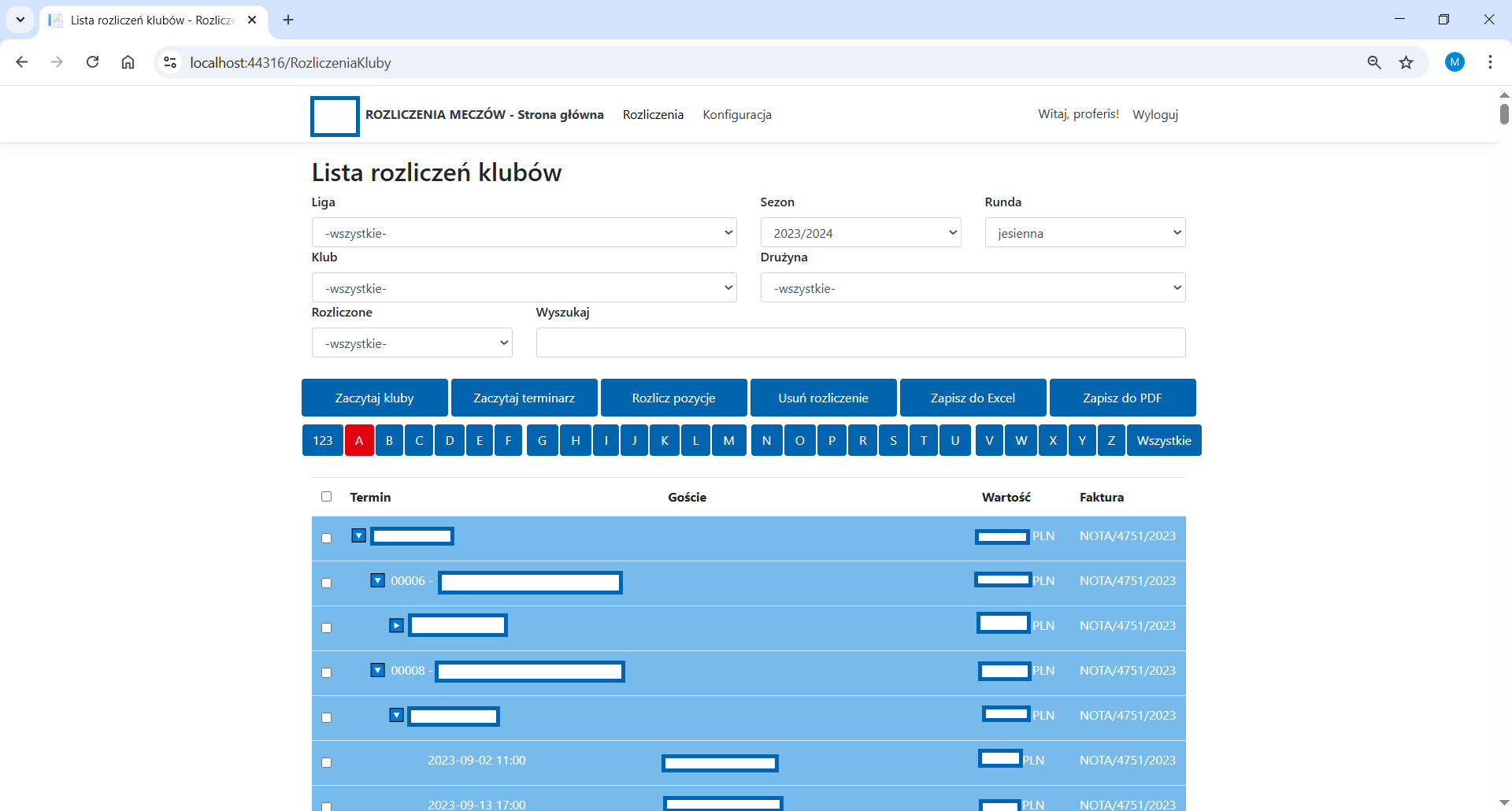
Task: Collapse the 00008 tree row
Action: coord(378,670)
